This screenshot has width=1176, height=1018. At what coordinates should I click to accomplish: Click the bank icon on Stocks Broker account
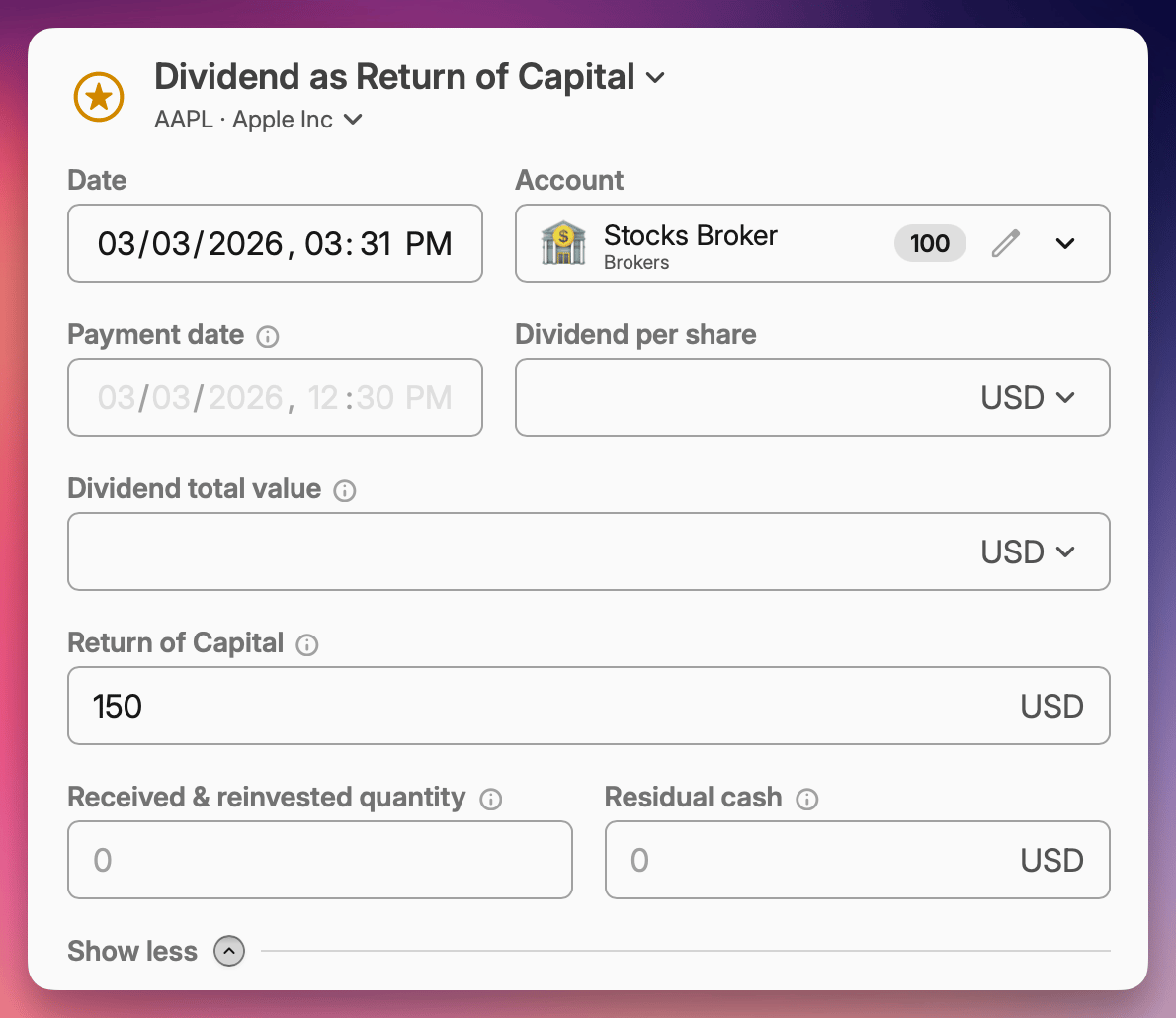click(x=563, y=243)
